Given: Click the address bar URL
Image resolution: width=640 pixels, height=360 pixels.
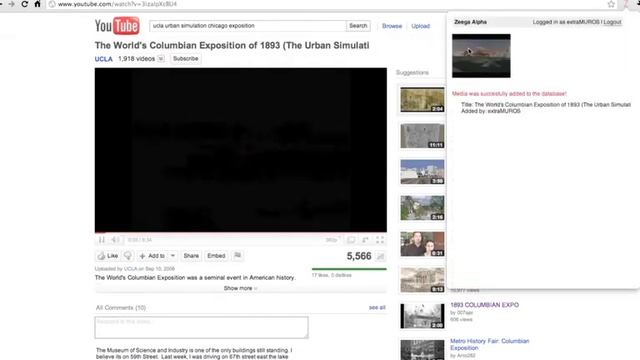Looking at the screenshot, I should tap(118, 4).
